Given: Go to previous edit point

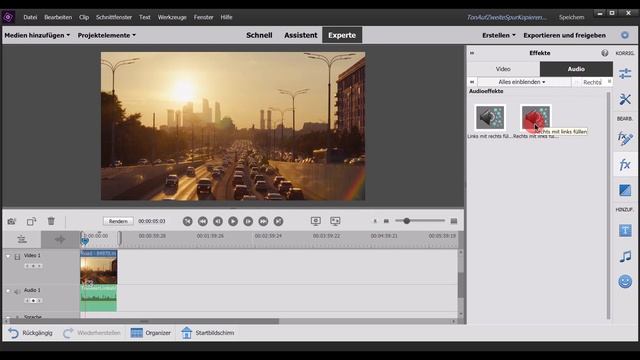Looking at the screenshot, I should coord(187,221).
